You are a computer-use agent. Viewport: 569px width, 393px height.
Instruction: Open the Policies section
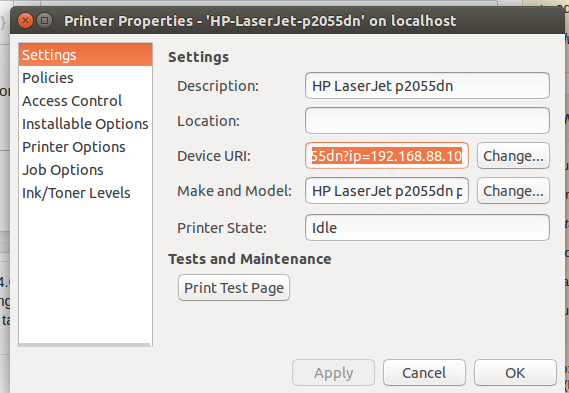coord(85,78)
